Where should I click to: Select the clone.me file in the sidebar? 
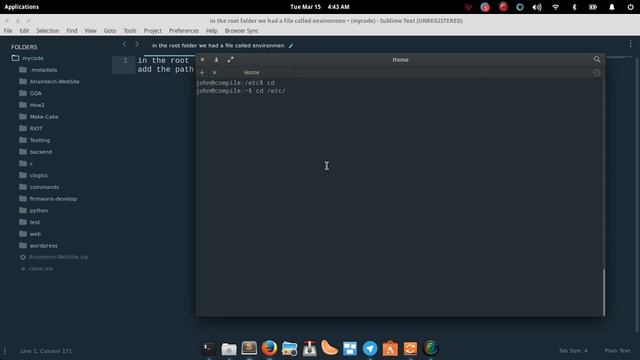pyautogui.click(x=40, y=269)
